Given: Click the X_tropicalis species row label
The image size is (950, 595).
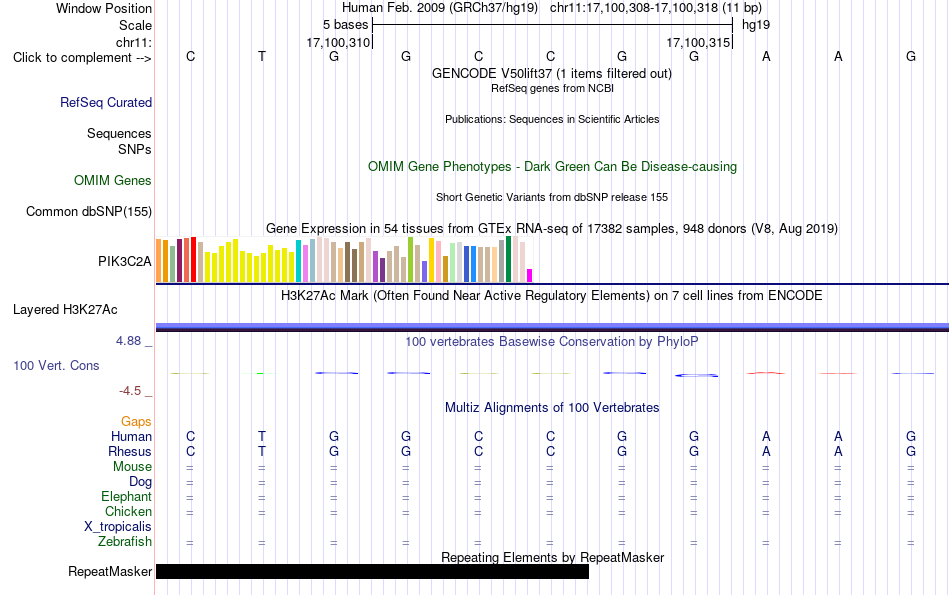Looking at the screenshot, I should point(118,527).
